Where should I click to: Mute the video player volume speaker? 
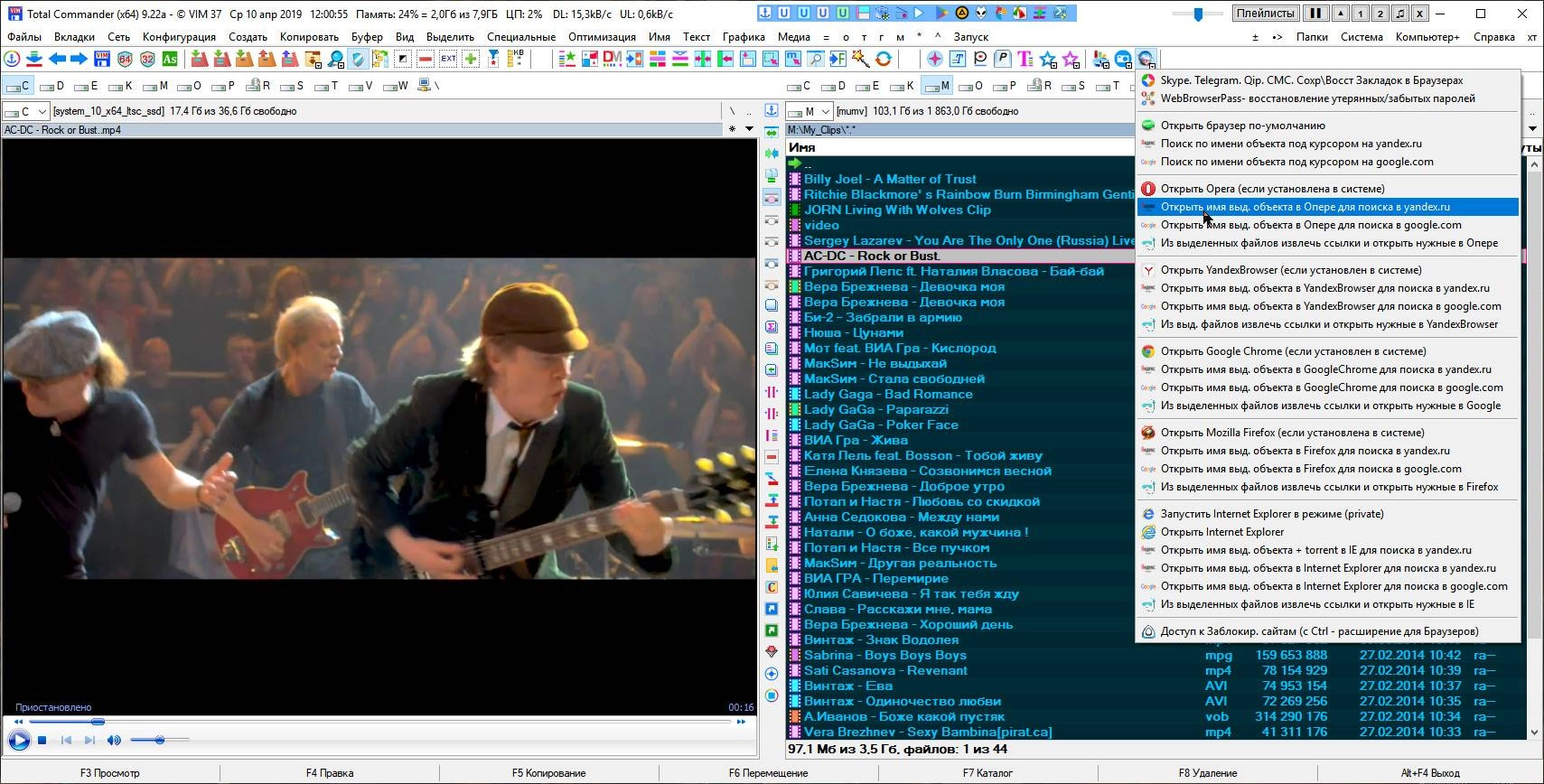coord(114,741)
